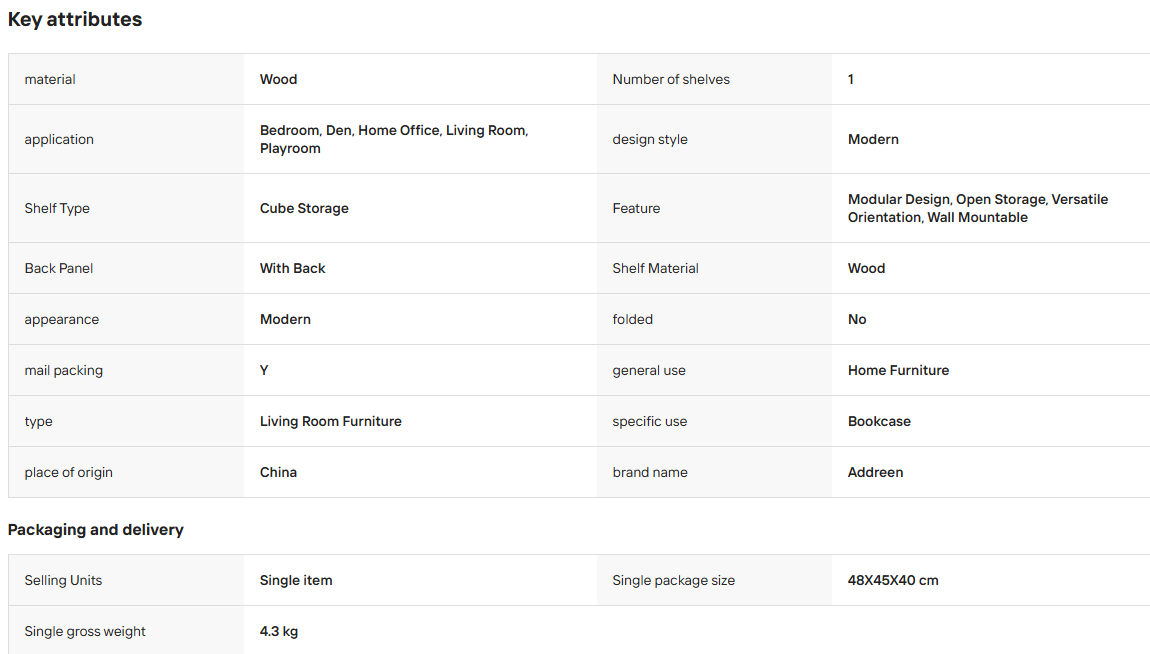This screenshot has width=1150, height=654.
Task: Click the folded value No
Action: point(857,320)
